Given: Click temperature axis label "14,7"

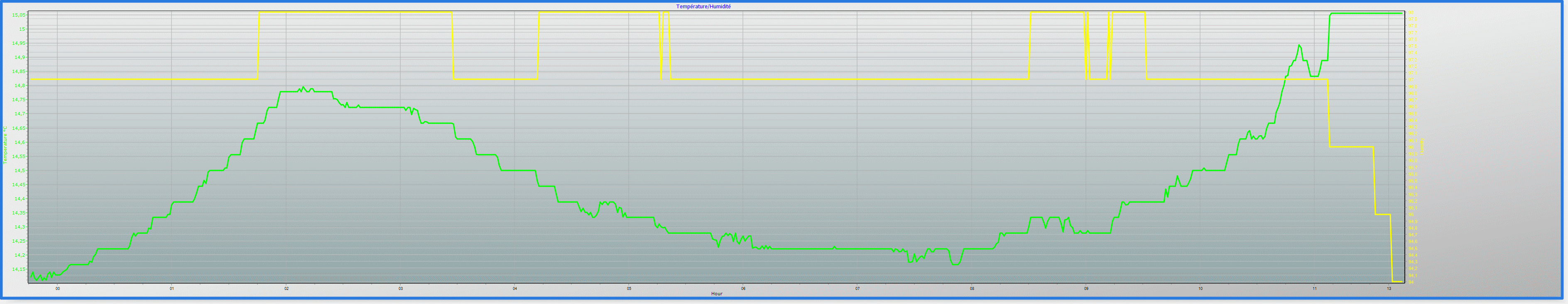Looking at the screenshot, I should [21, 114].
